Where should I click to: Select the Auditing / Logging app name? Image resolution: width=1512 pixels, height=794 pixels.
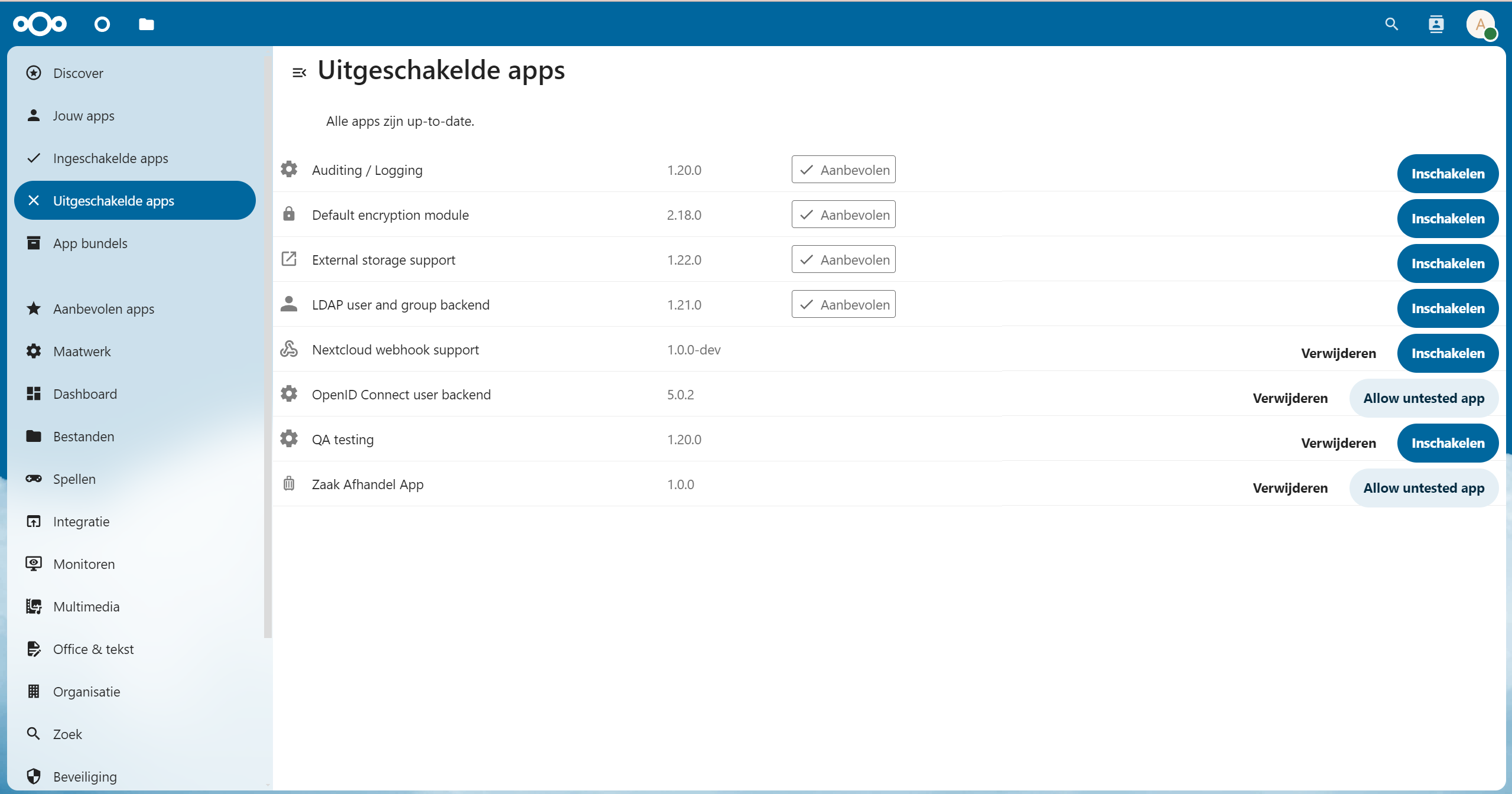(367, 170)
